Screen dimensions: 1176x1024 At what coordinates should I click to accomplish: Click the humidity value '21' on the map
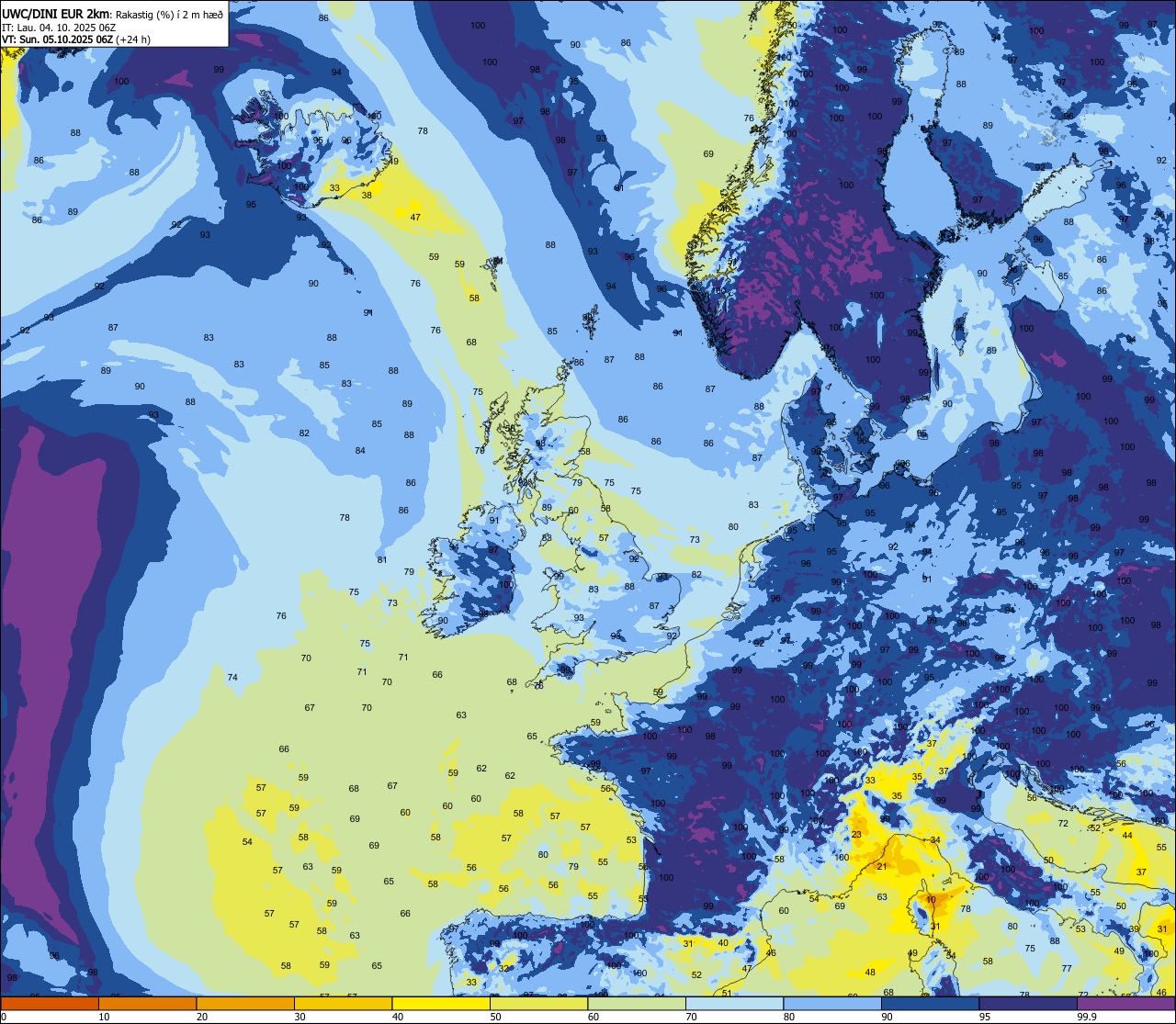(x=881, y=867)
